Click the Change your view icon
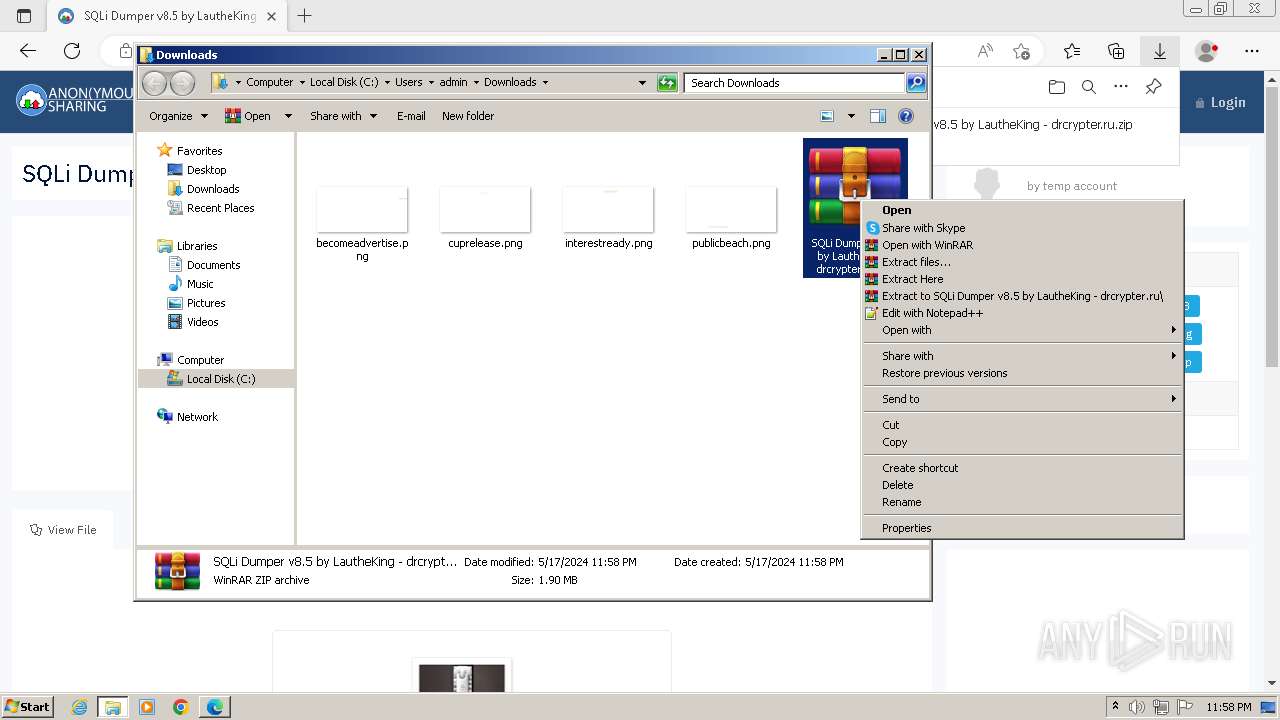This screenshot has height=720, width=1280. pyautogui.click(x=827, y=116)
